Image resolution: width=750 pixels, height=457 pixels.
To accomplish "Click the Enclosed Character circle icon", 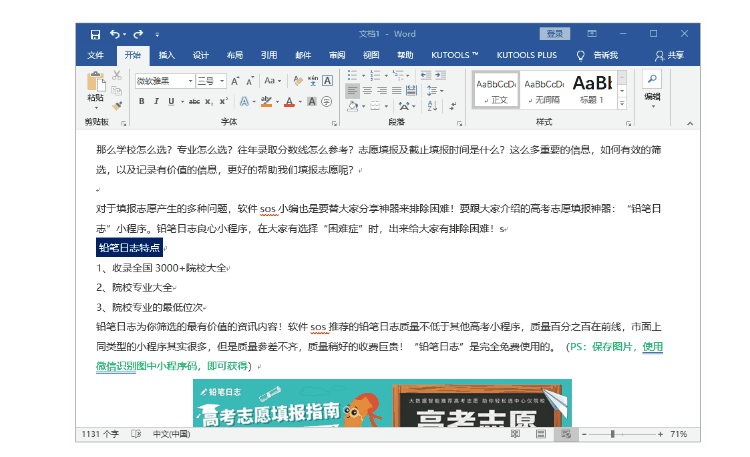I will click(x=327, y=101).
